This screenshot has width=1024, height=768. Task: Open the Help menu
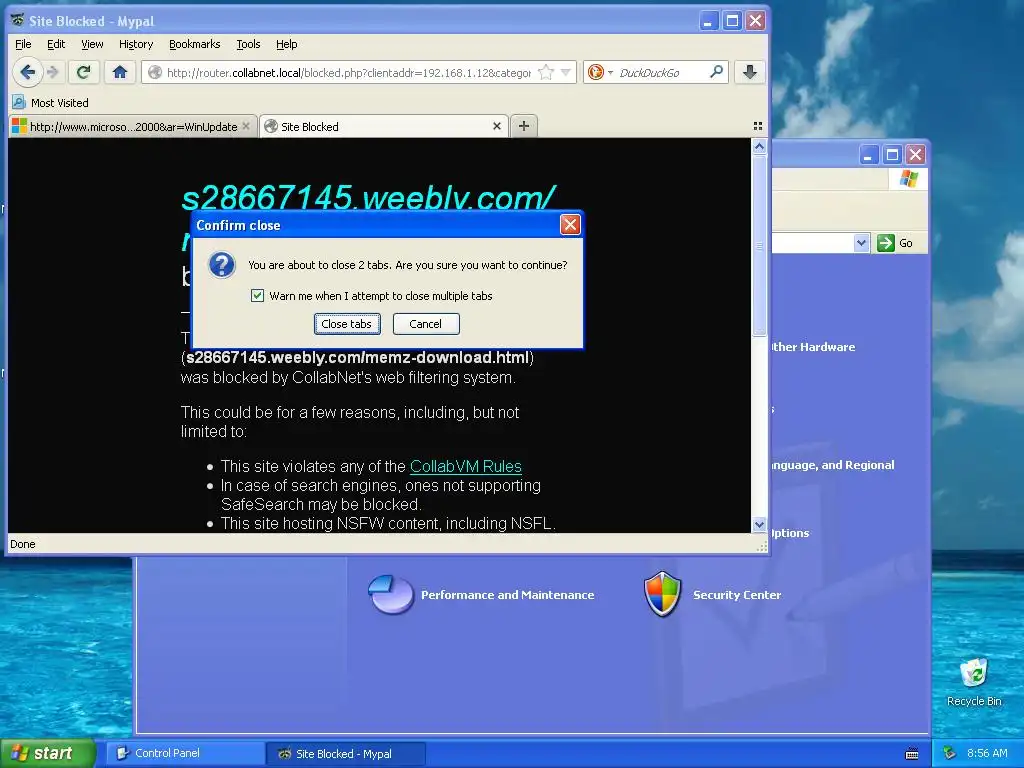click(286, 44)
